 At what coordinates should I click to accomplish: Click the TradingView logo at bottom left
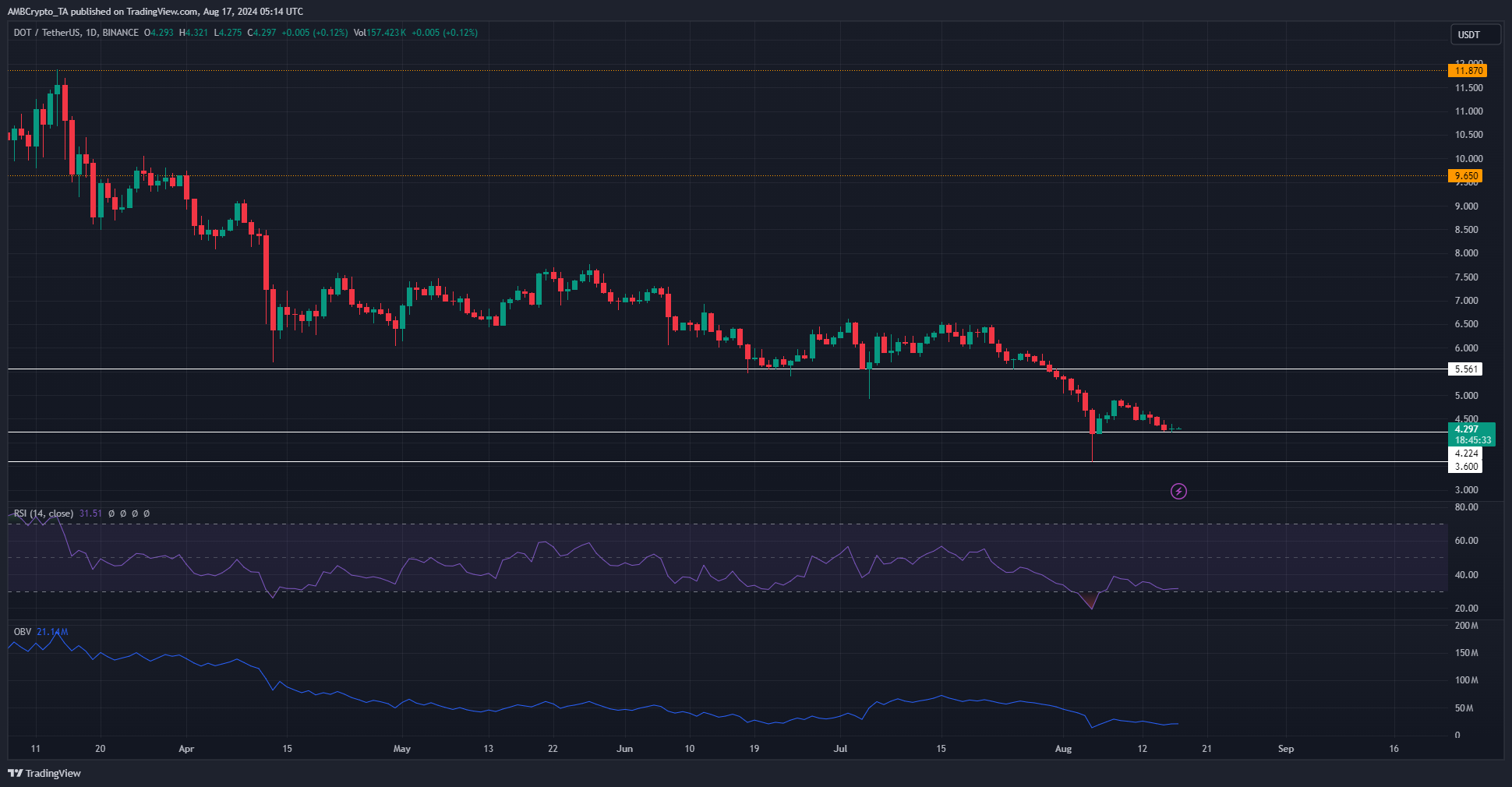[44, 773]
